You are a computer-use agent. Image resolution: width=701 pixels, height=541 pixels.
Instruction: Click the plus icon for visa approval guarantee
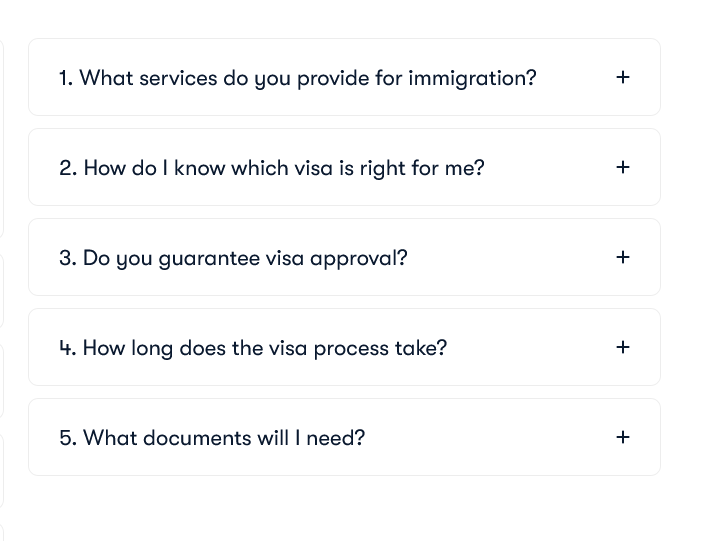point(622,257)
